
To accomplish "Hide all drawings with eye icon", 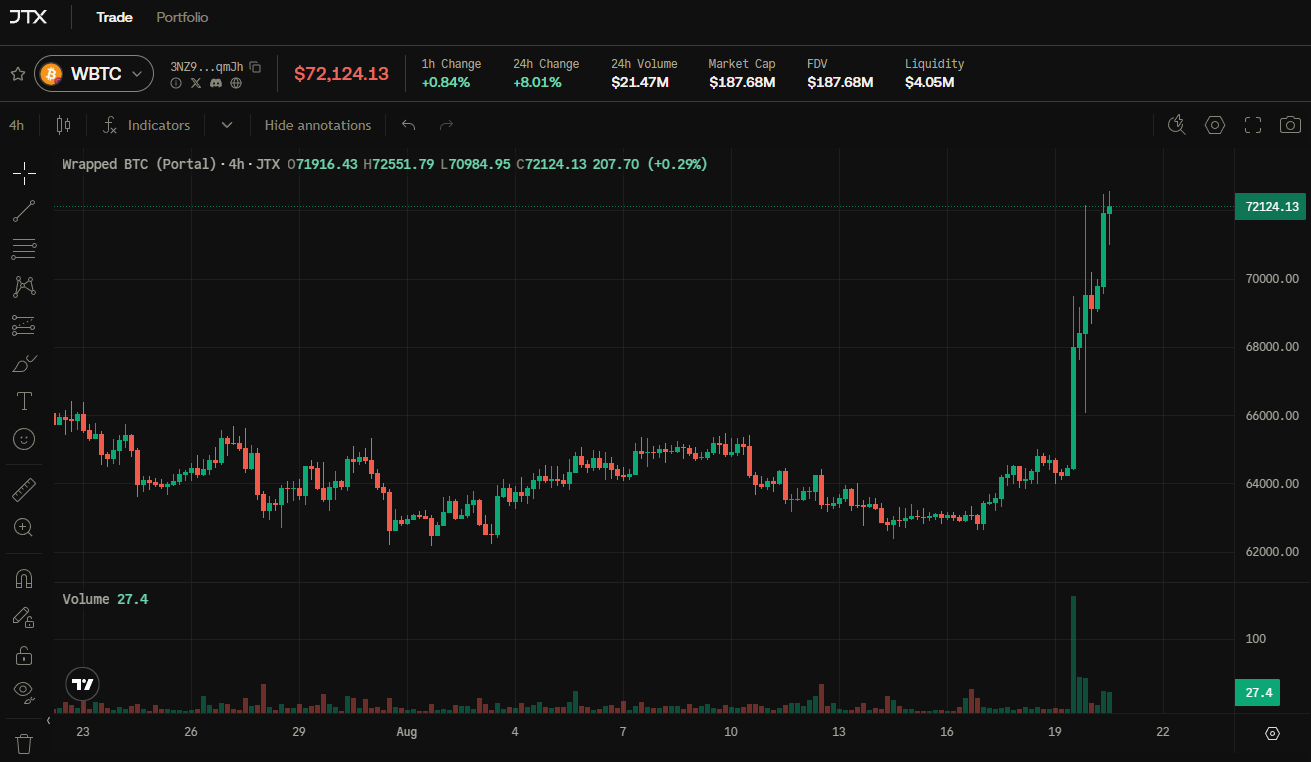I will (25, 690).
